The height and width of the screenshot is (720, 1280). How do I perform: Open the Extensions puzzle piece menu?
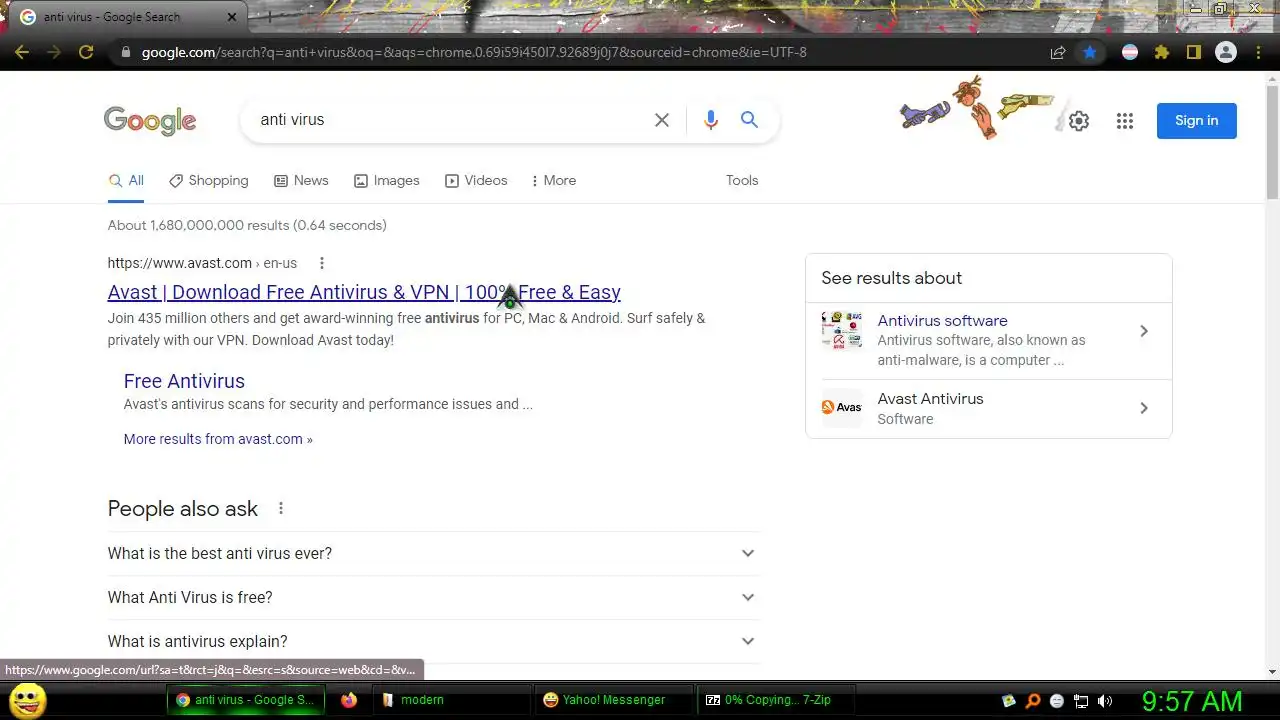pos(1162,52)
